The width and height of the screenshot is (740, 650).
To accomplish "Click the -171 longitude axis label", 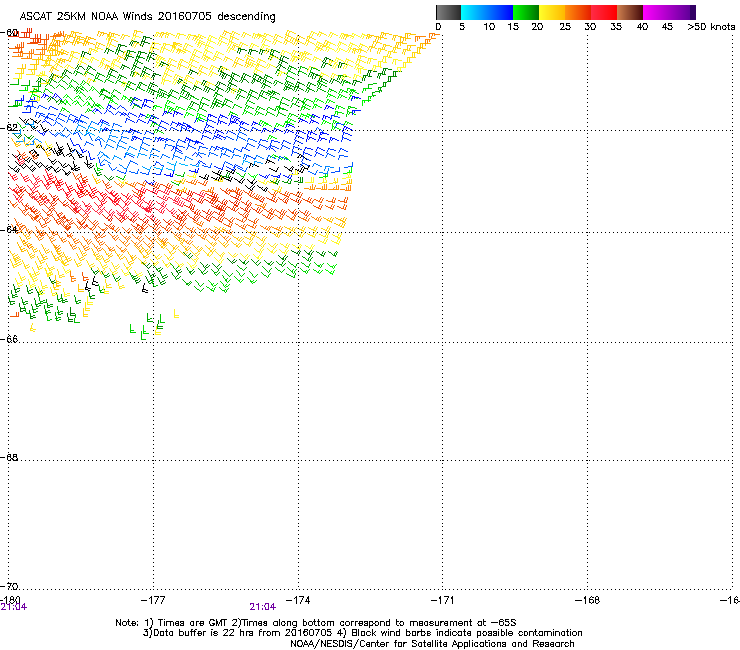I will tap(443, 600).
